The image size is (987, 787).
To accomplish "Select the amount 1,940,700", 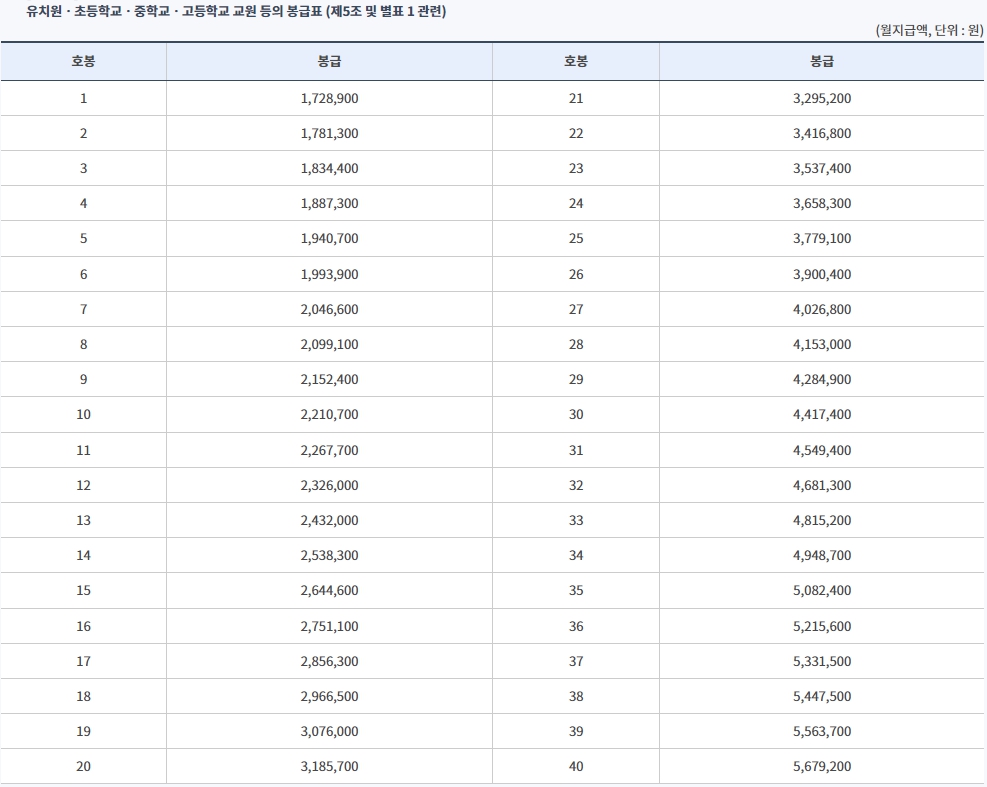I will tap(329, 238).
